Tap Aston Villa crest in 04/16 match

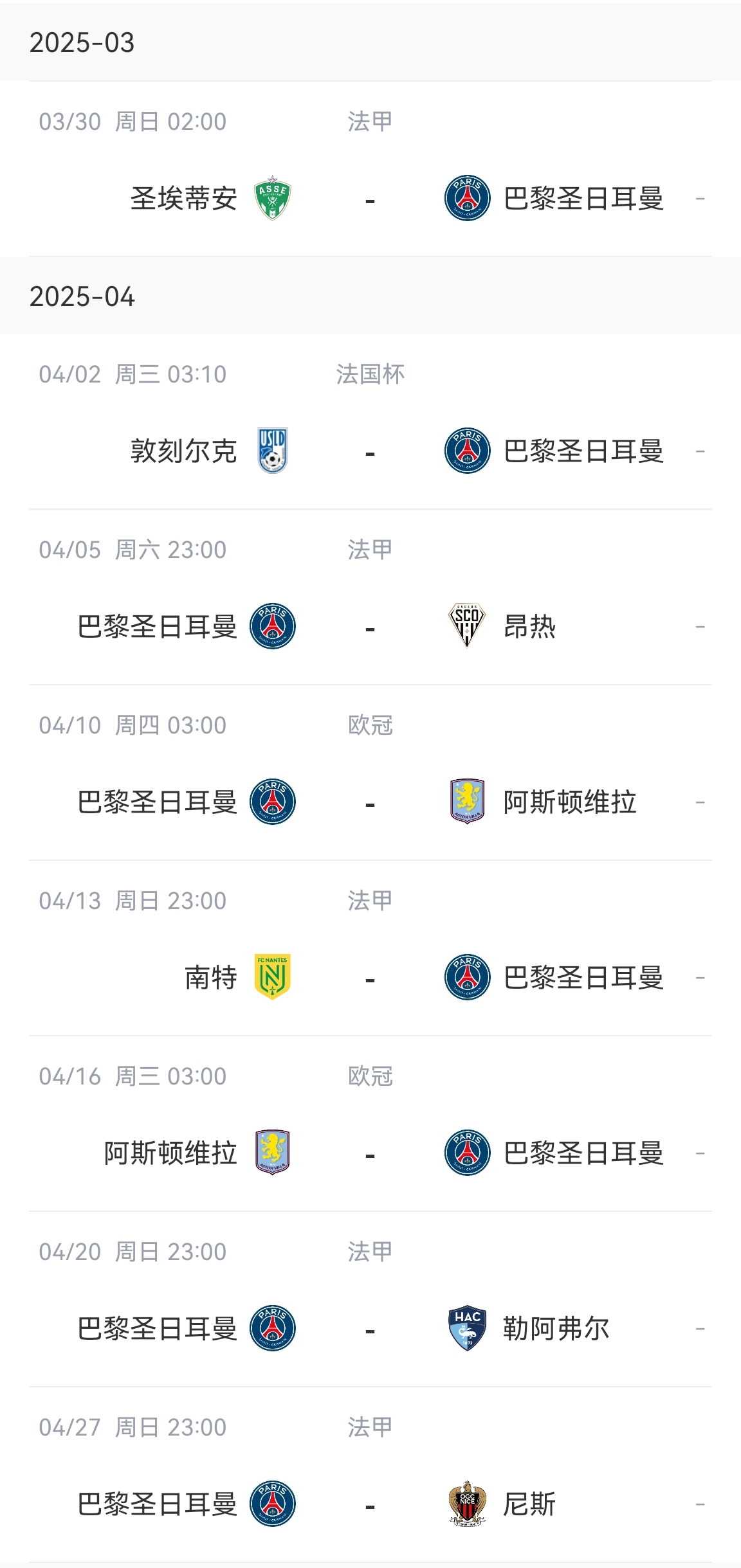[273, 1153]
